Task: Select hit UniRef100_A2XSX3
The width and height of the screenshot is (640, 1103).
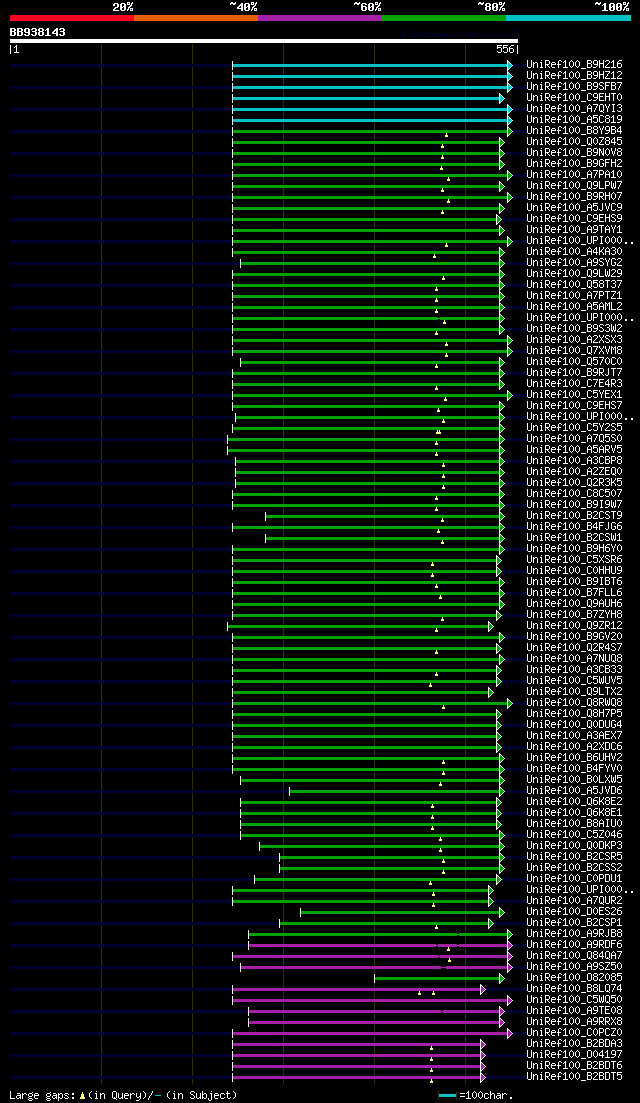Action: coord(574,340)
